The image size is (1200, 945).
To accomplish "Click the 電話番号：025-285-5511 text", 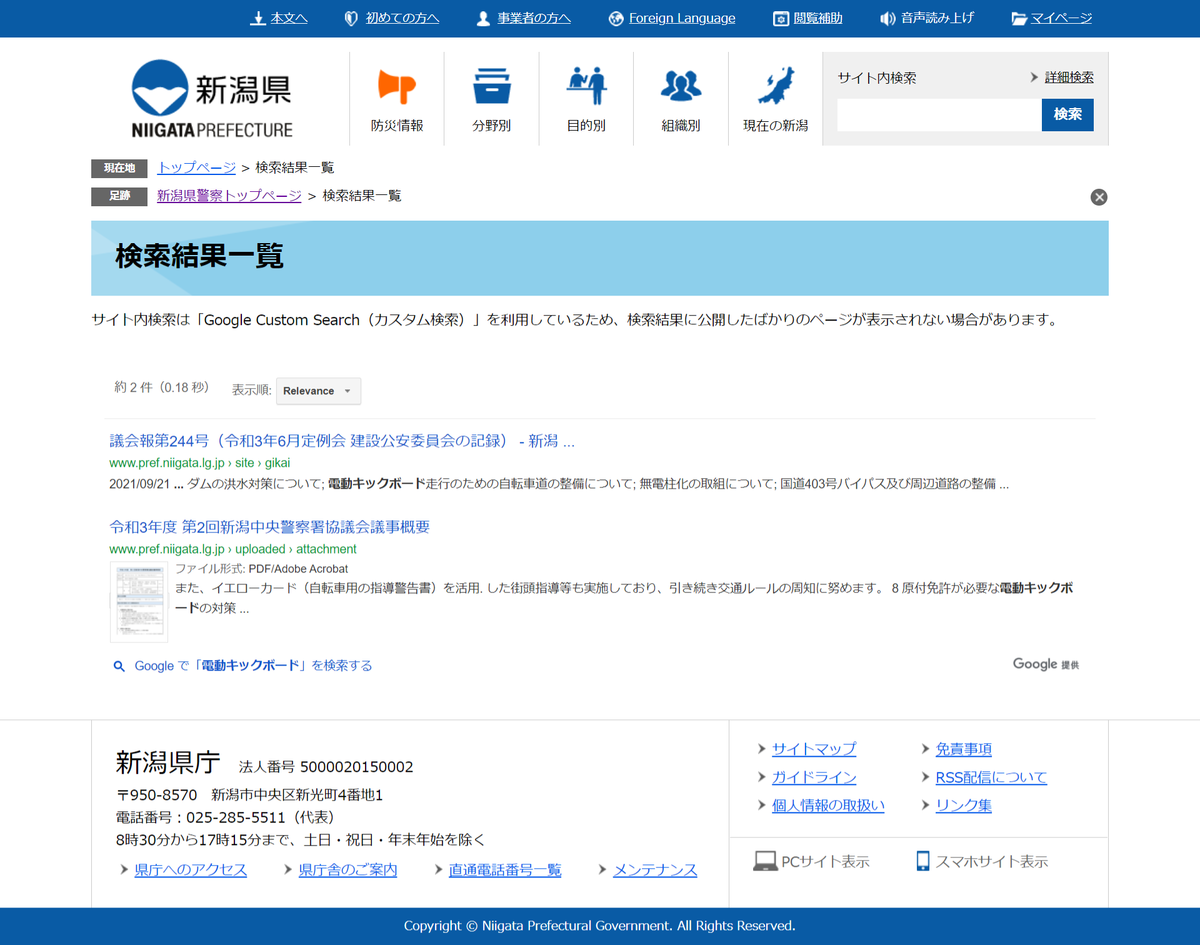I will pos(225,817).
